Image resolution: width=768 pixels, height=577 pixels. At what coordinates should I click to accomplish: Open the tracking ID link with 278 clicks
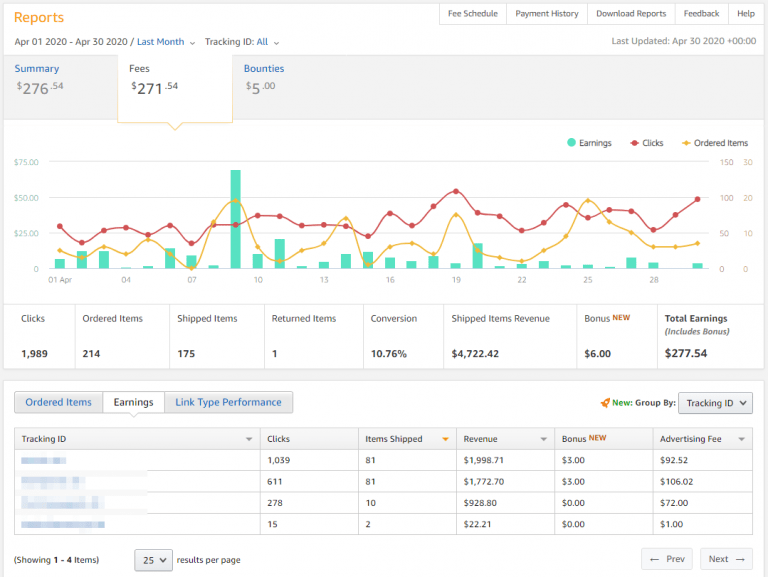tap(62, 503)
